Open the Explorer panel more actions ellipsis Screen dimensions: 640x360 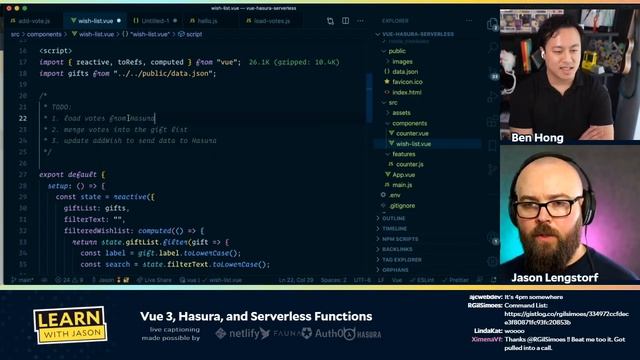(x=469, y=20)
